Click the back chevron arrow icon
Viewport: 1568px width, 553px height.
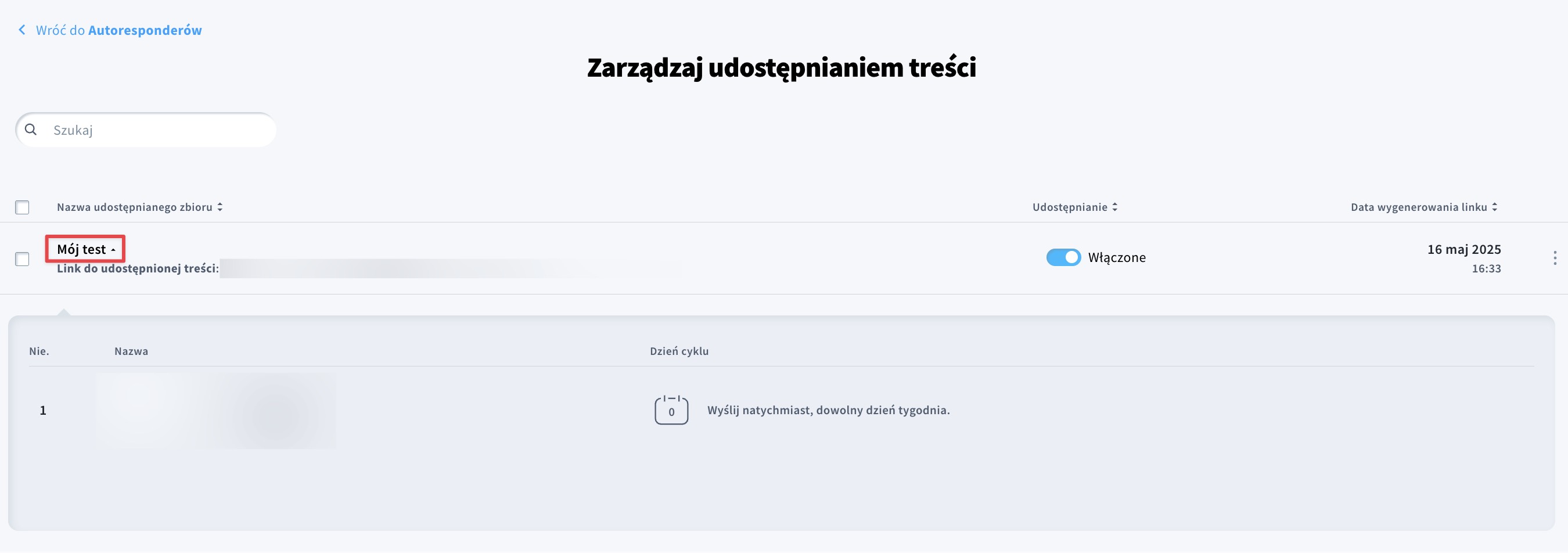(22, 30)
